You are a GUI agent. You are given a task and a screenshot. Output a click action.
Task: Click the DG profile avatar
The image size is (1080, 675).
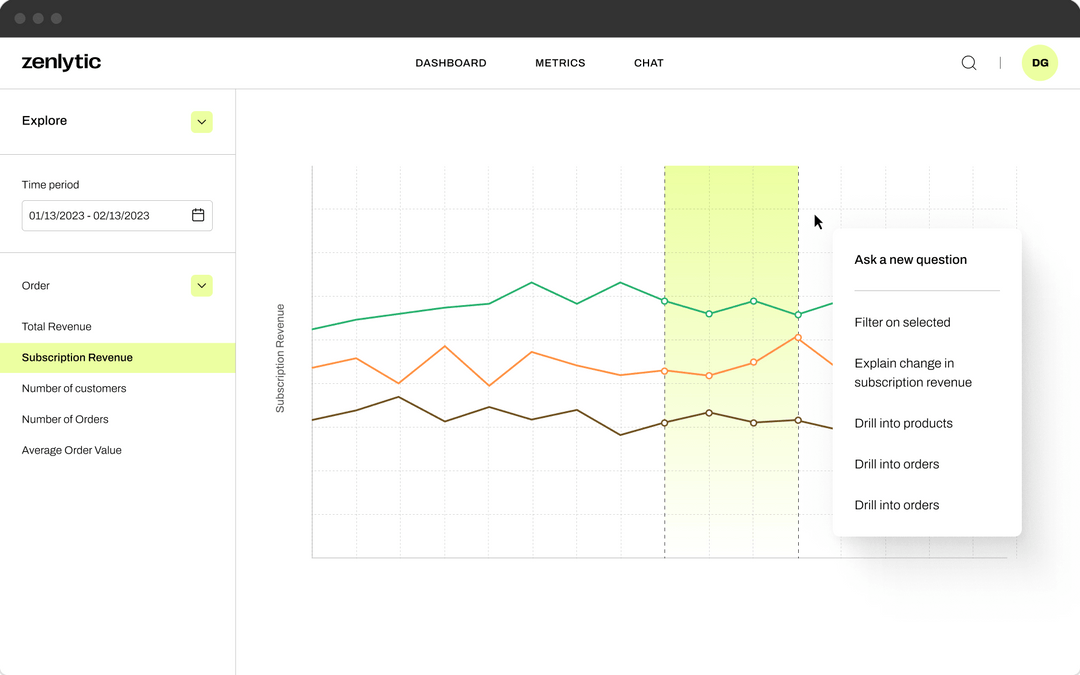[x=1040, y=62]
